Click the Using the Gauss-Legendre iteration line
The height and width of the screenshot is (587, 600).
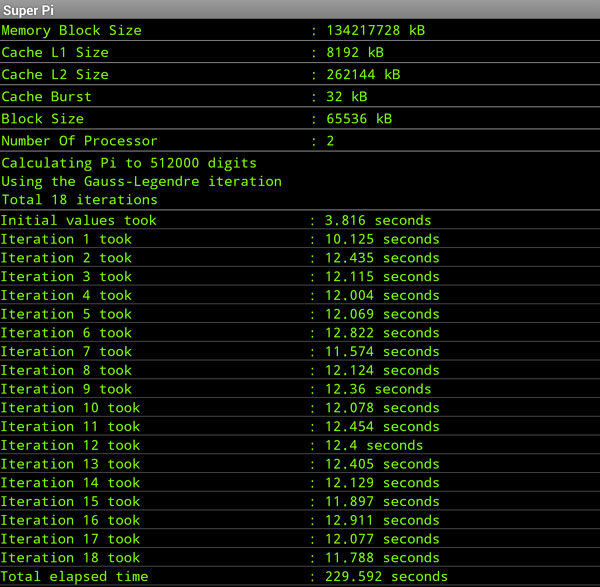pyautogui.click(x=141, y=181)
